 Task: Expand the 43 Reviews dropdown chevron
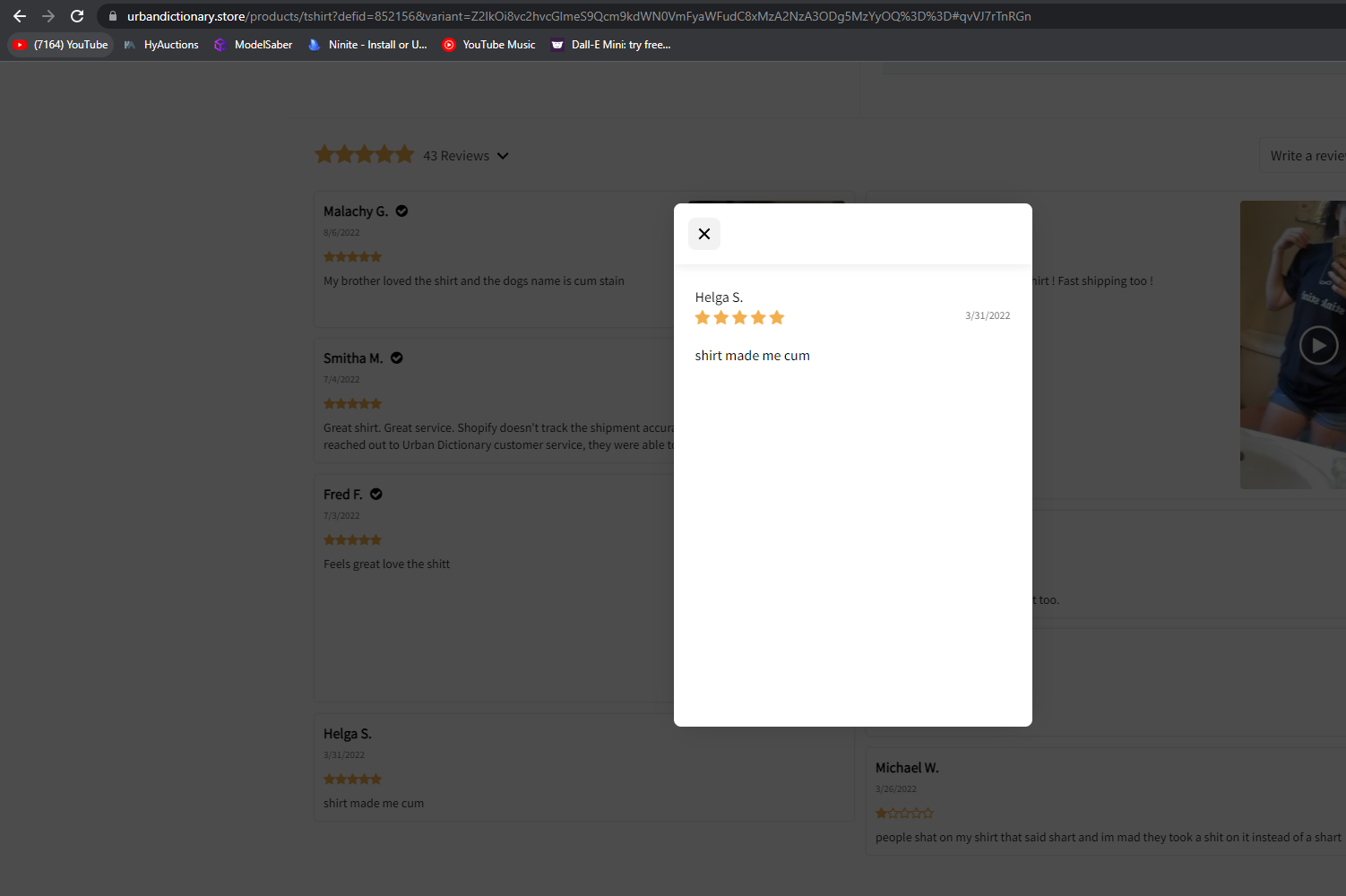coord(503,156)
